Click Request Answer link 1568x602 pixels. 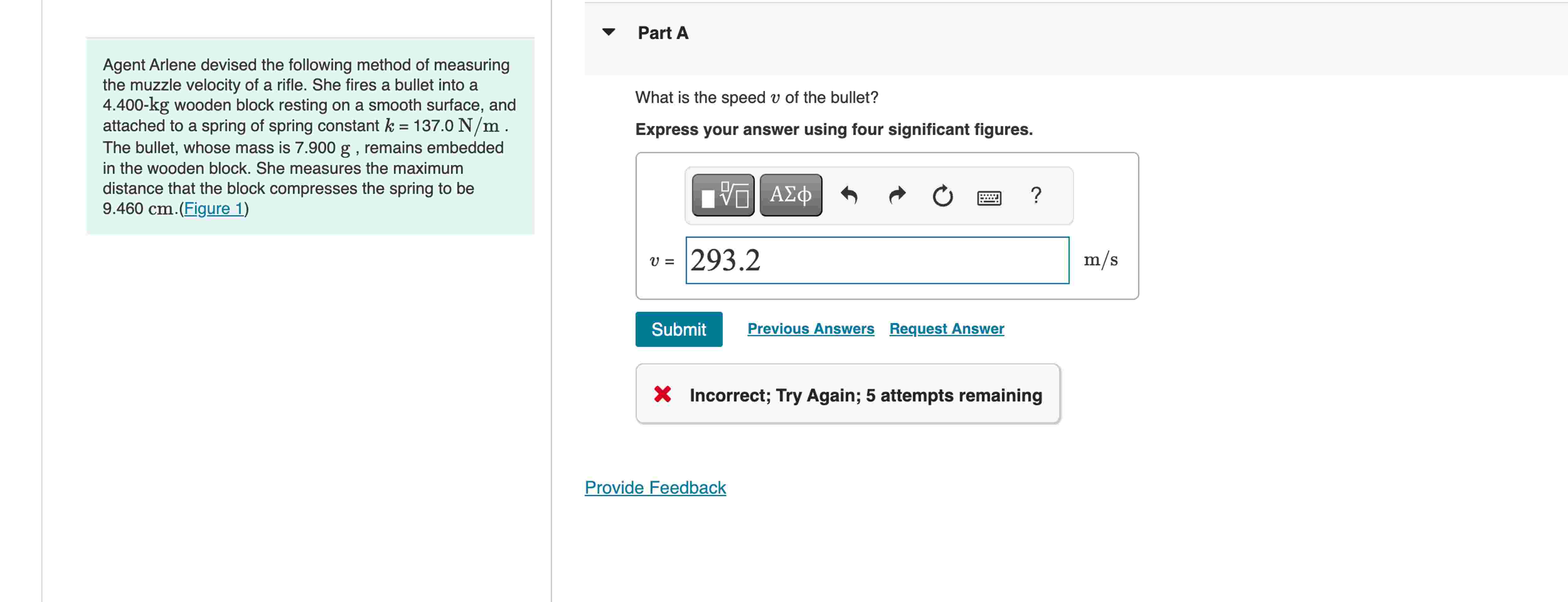946,328
